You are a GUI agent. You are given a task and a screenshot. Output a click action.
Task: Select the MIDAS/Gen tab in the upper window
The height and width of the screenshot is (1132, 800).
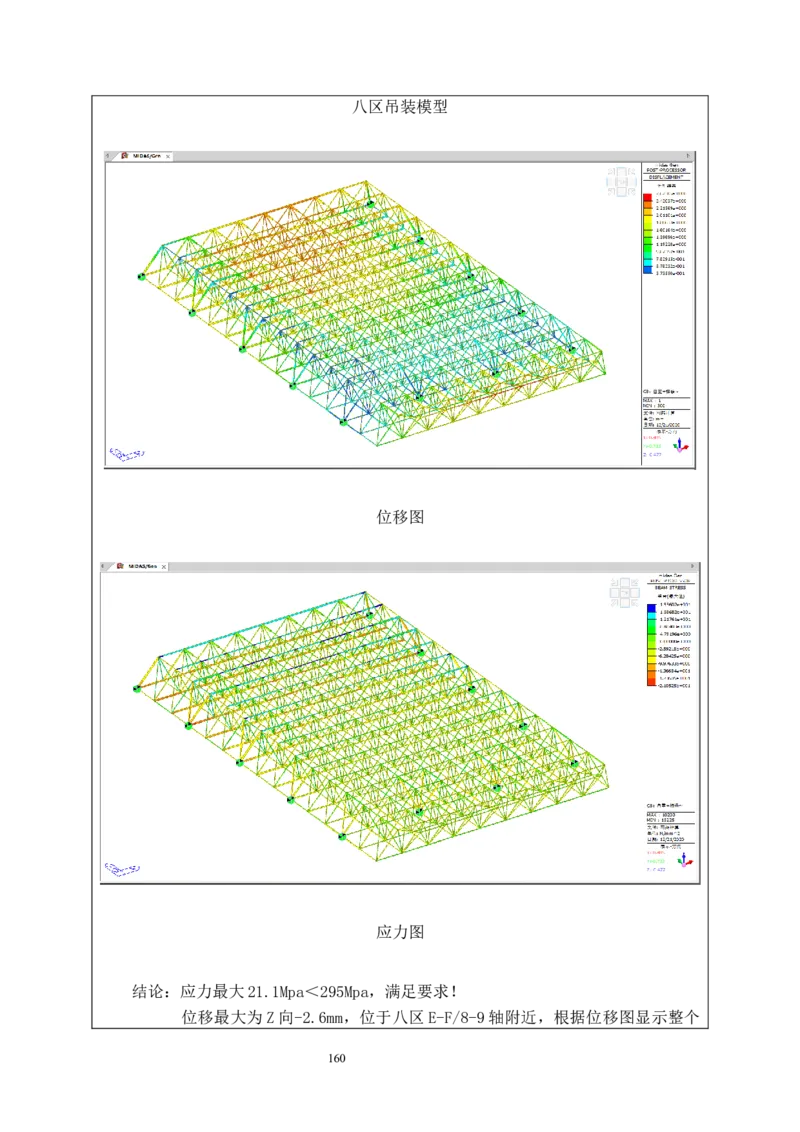147,156
